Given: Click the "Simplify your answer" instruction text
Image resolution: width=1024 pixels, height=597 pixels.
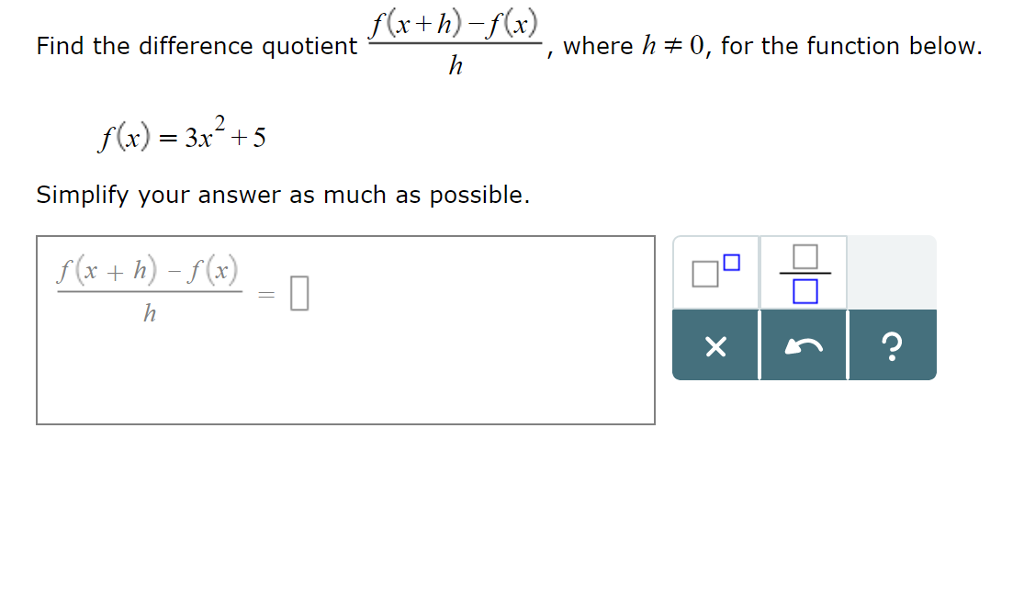Looking at the screenshot, I should (283, 195).
